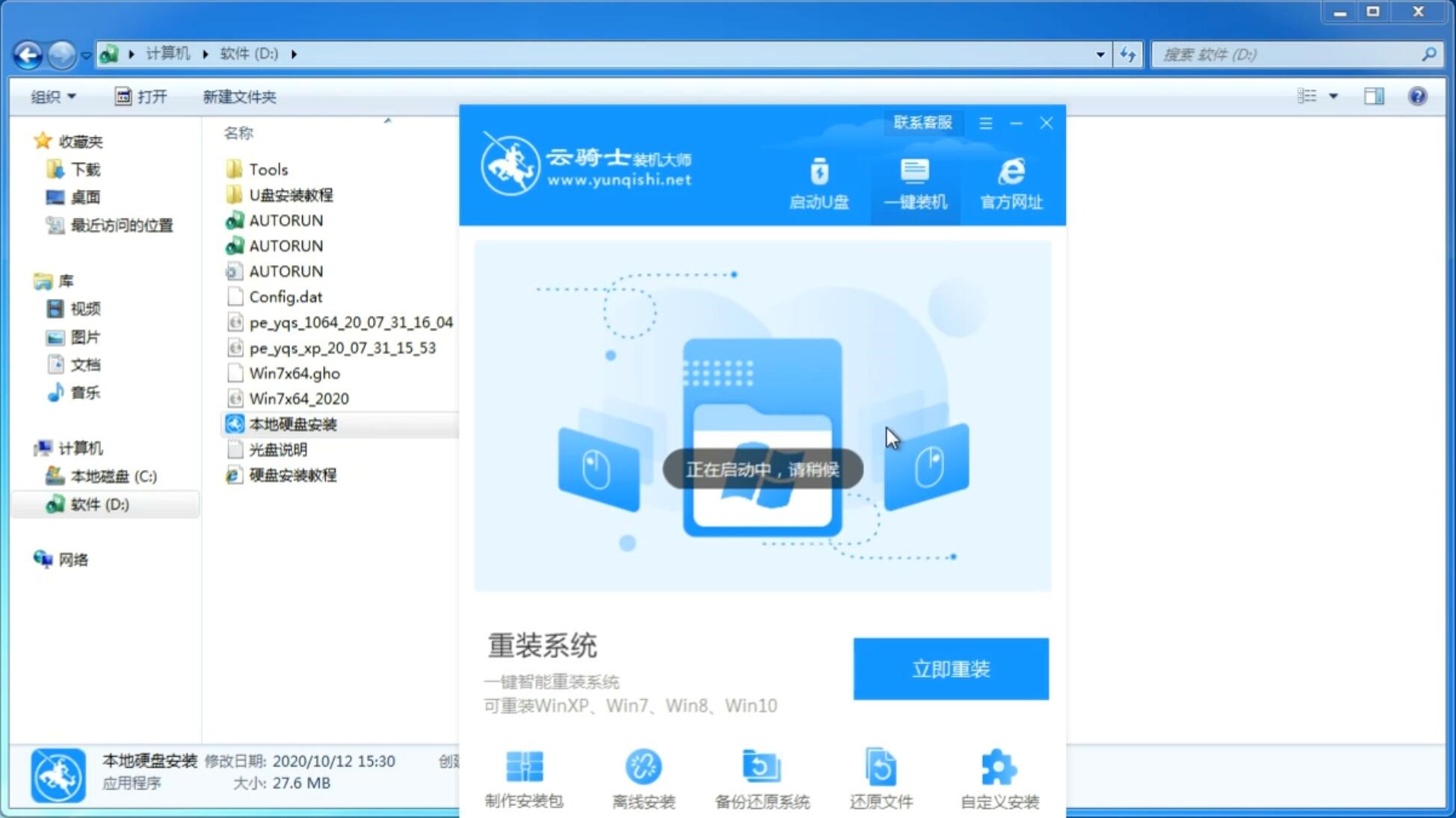Image resolution: width=1456 pixels, height=818 pixels.
Task: Select Win7x64.gho file in file list
Action: (295, 373)
